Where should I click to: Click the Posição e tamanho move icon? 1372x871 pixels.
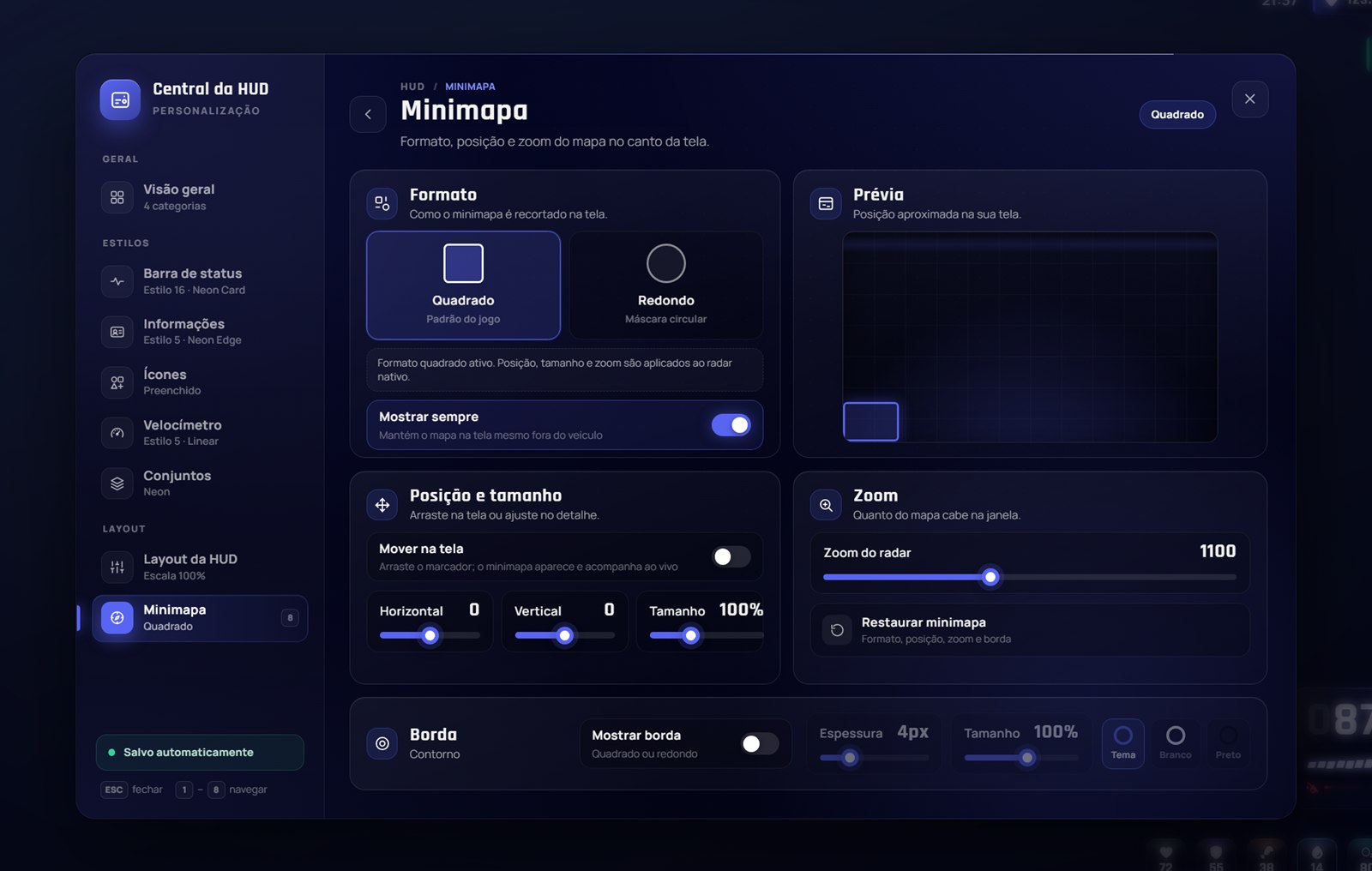[382, 505]
